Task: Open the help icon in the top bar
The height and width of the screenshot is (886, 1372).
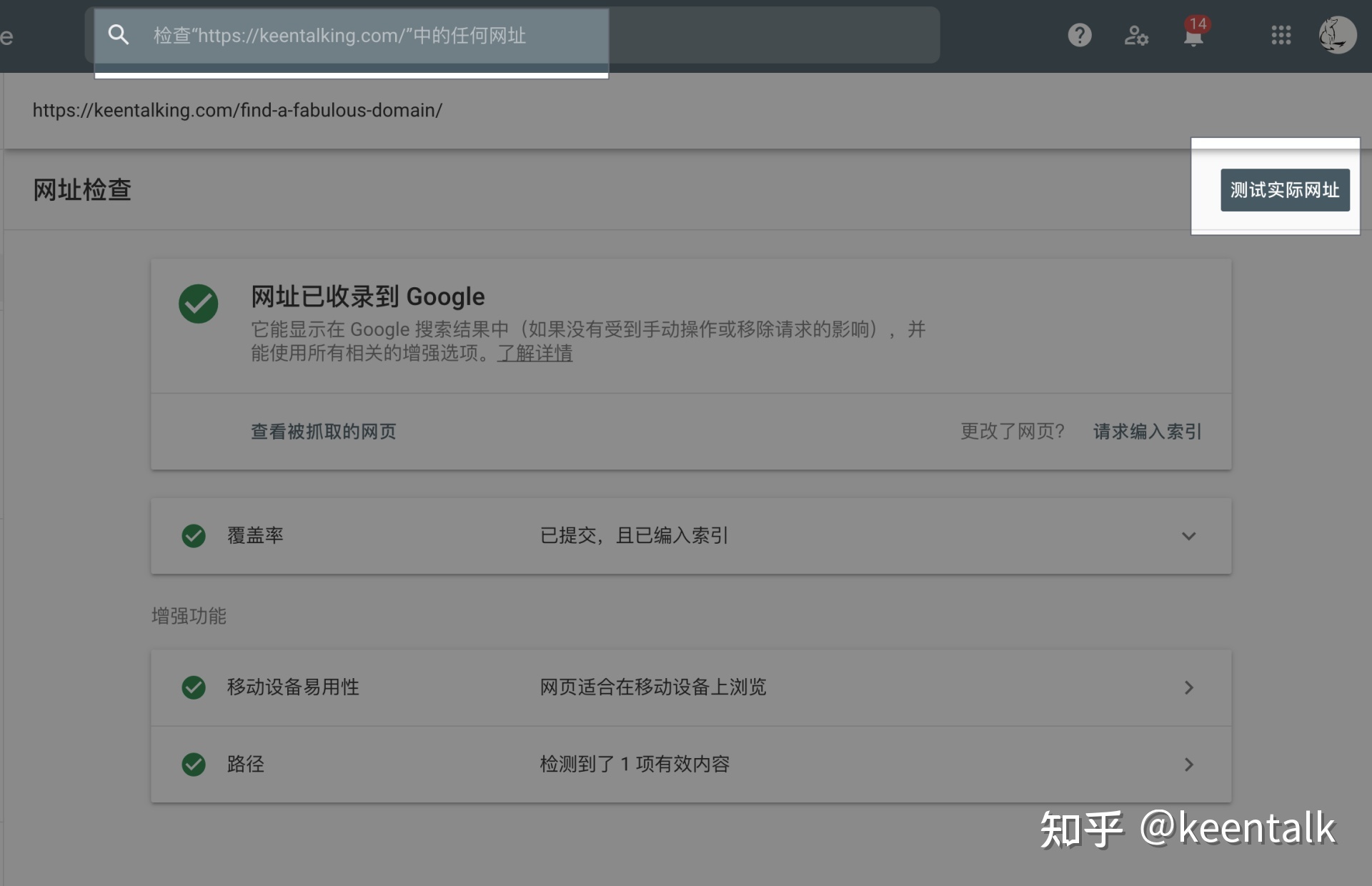Action: click(1079, 35)
